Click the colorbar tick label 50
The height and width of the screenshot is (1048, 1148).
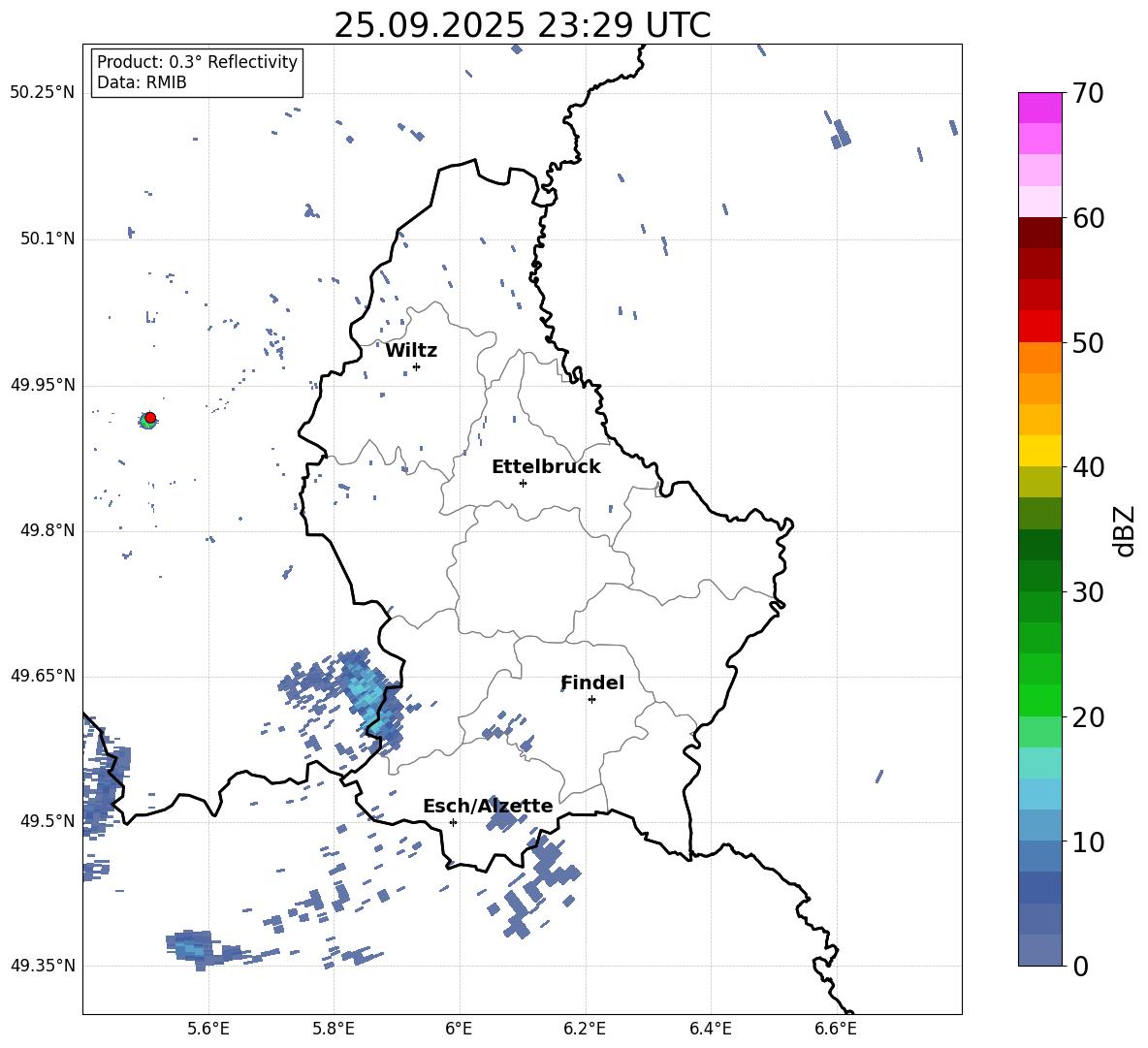point(1088,342)
